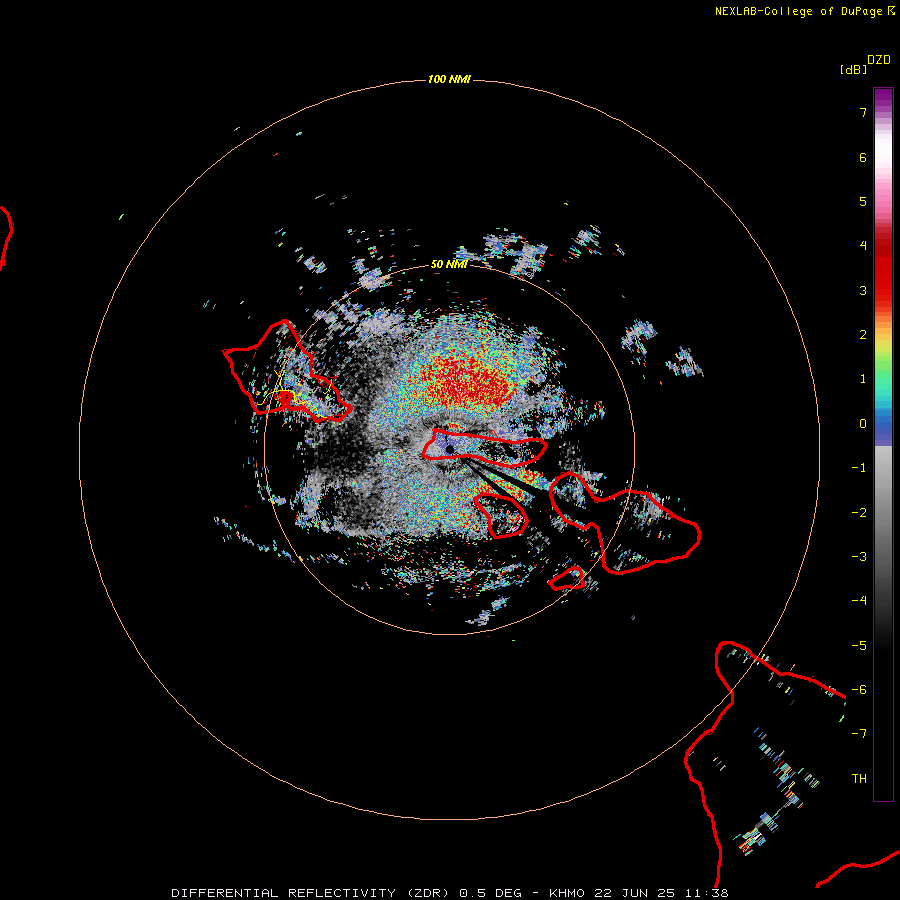Click the red island outline west of the radar
This screenshot has width=900, height=900.
pos(286,373)
